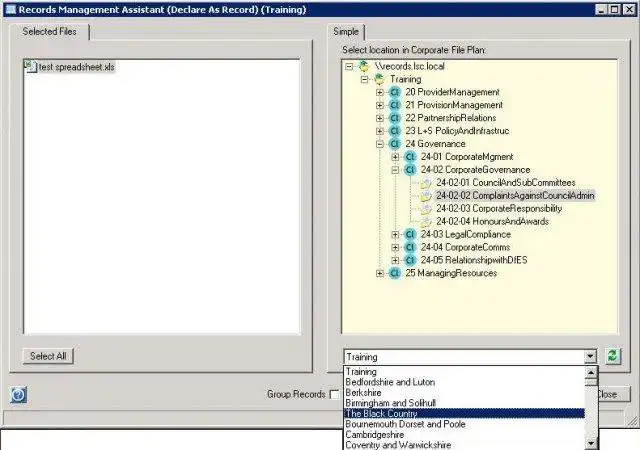Collapse the 24 Governance node
The height and width of the screenshot is (450, 640).
(380, 144)
